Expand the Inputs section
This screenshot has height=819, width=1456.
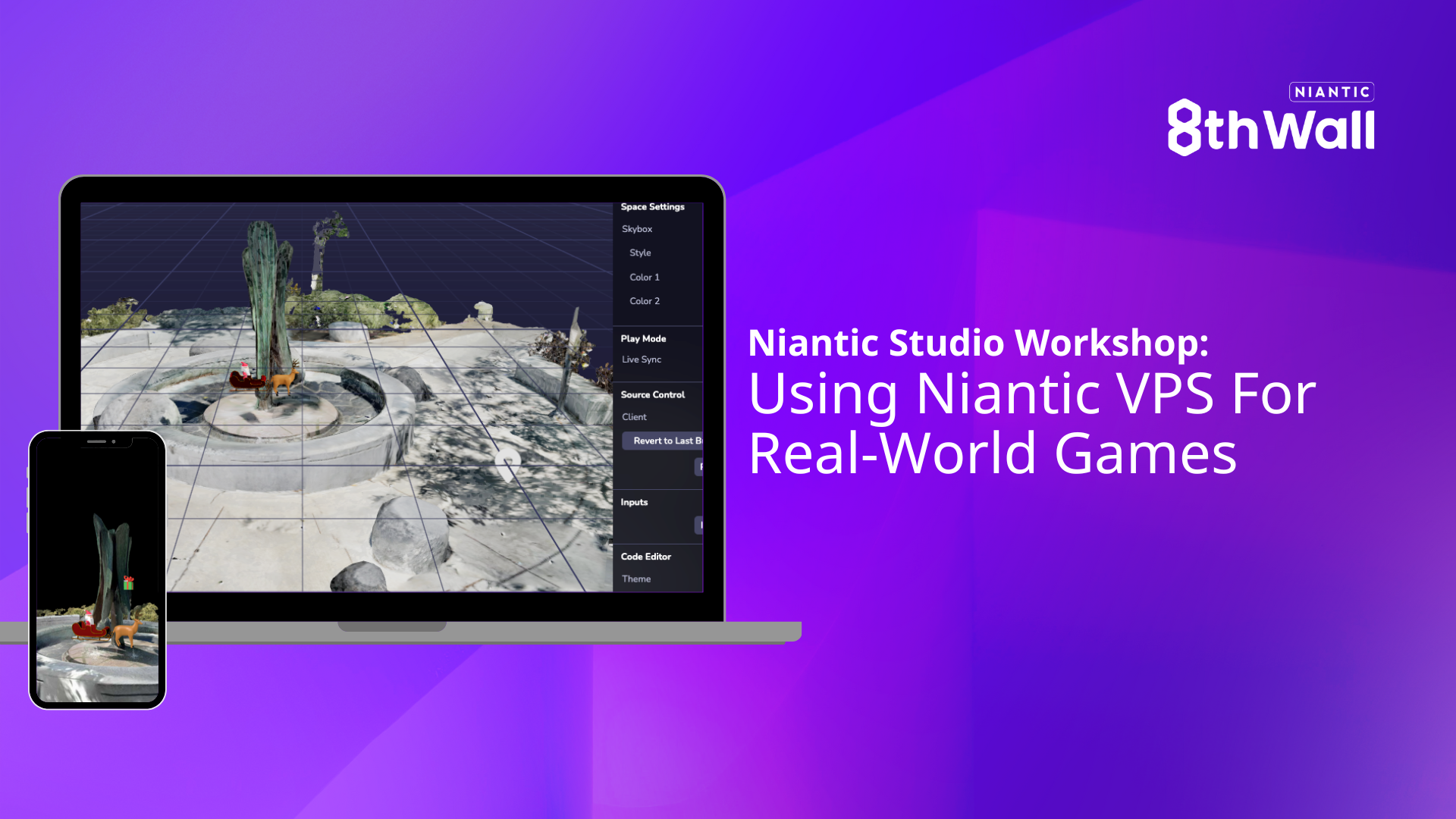click(633, 502)
